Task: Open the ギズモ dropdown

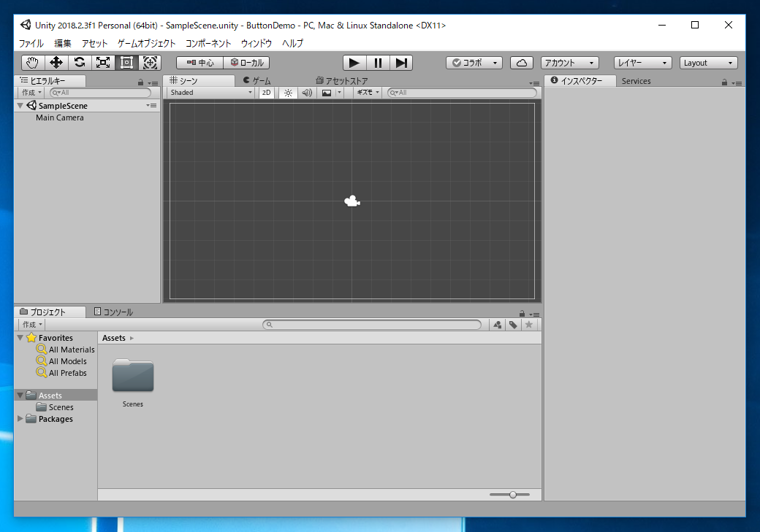Action: pyautogui.click(x=368, y=93)
